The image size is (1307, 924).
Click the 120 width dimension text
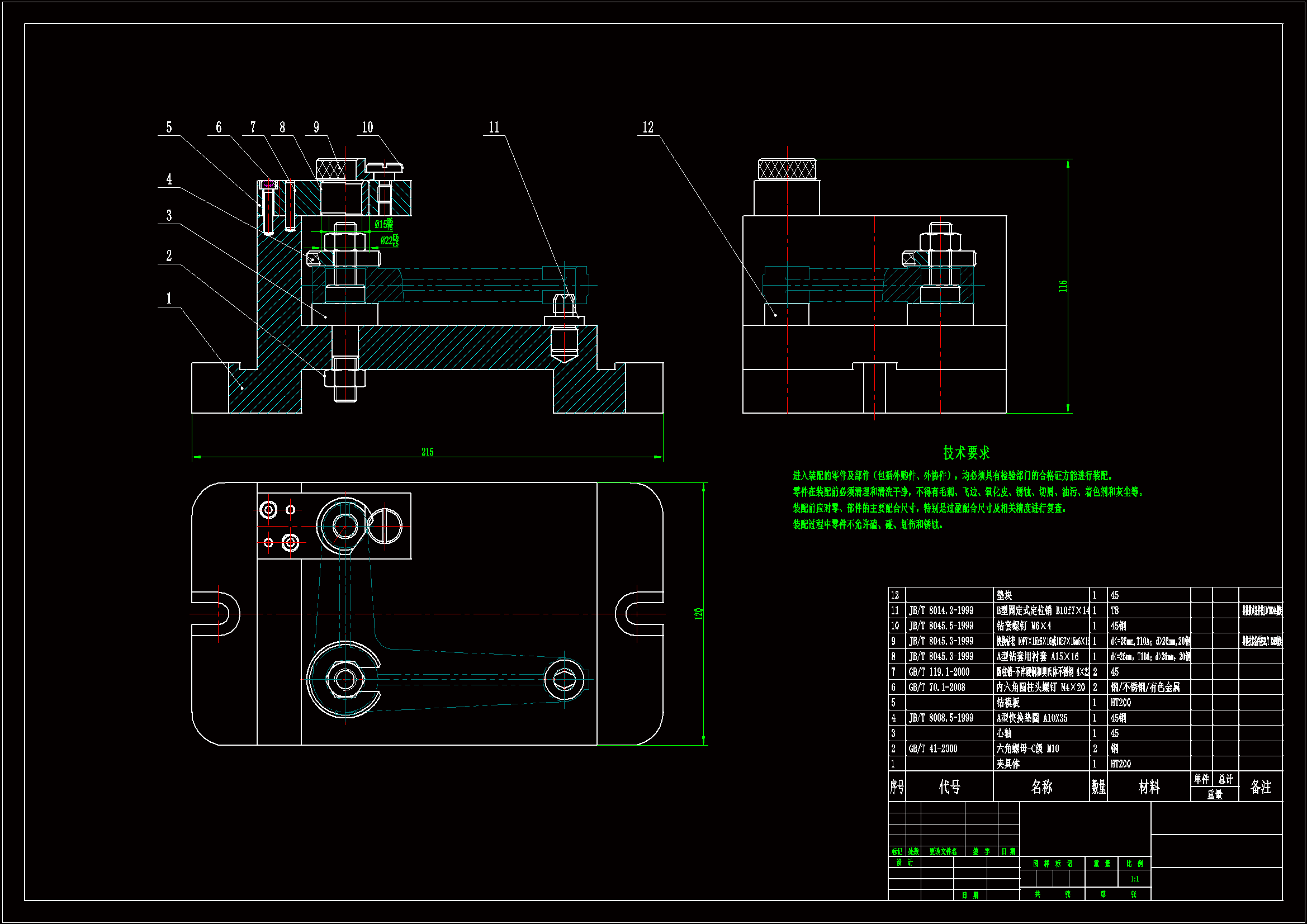coord(698,614)
